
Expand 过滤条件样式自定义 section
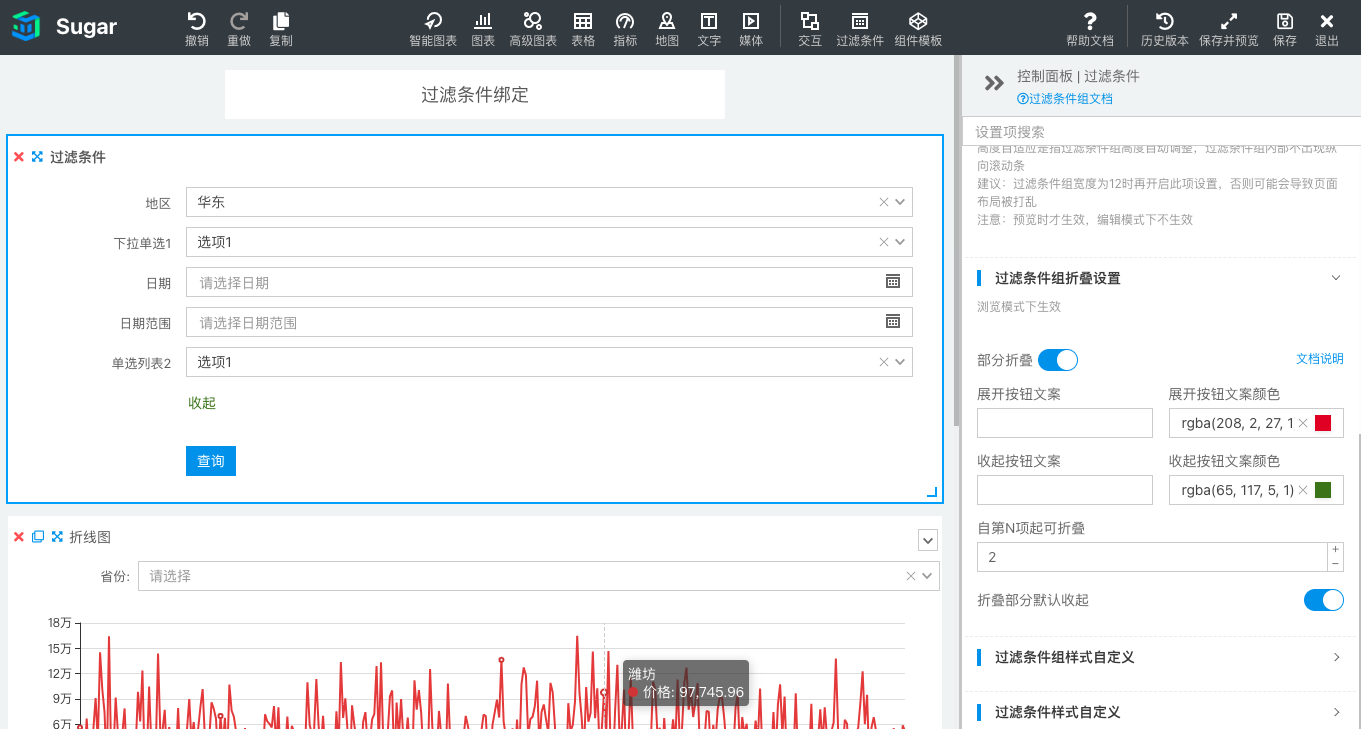click(1336, 712)
